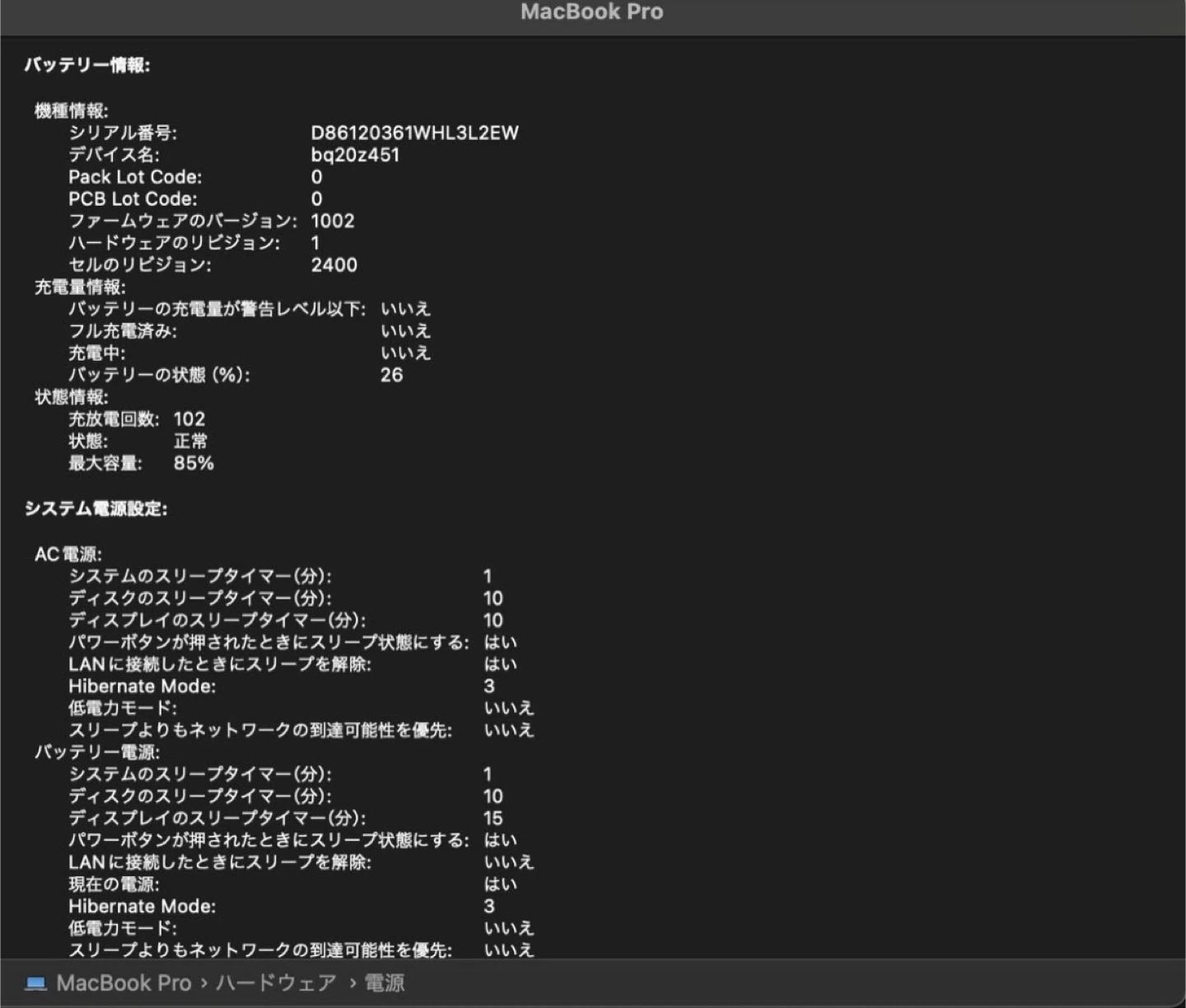This screenshot has width=1186, height=1008.
Task: Click the laptop icon in the path bar
Action: pyautogui.click(x=35, y=983)
